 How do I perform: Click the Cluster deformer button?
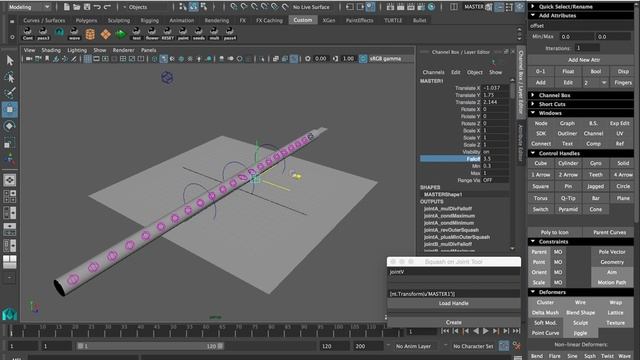[545, 302]
